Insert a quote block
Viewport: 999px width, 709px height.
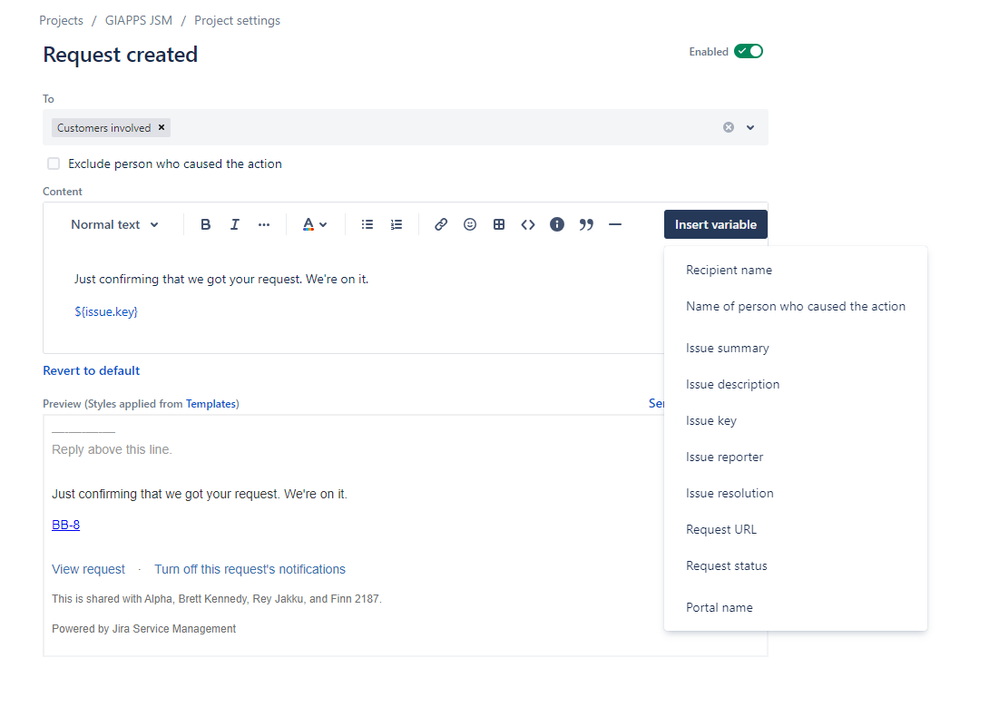[x=586, y=225]
